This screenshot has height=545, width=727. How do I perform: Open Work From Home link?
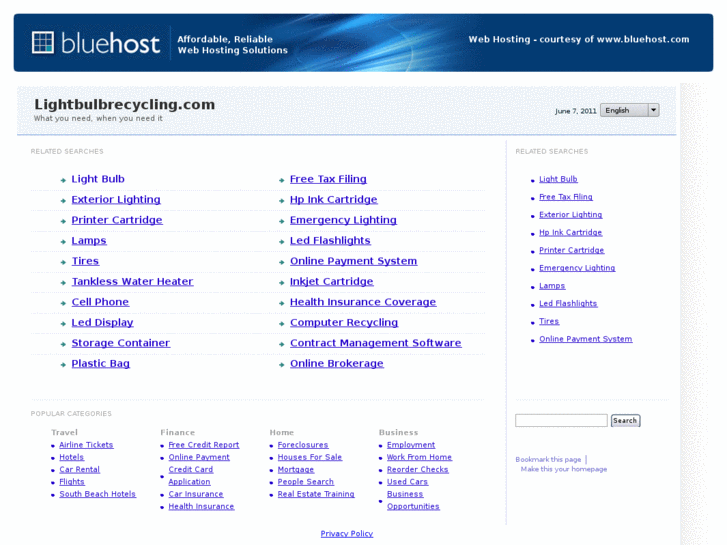pyautogui.click(x=419, y=457)
